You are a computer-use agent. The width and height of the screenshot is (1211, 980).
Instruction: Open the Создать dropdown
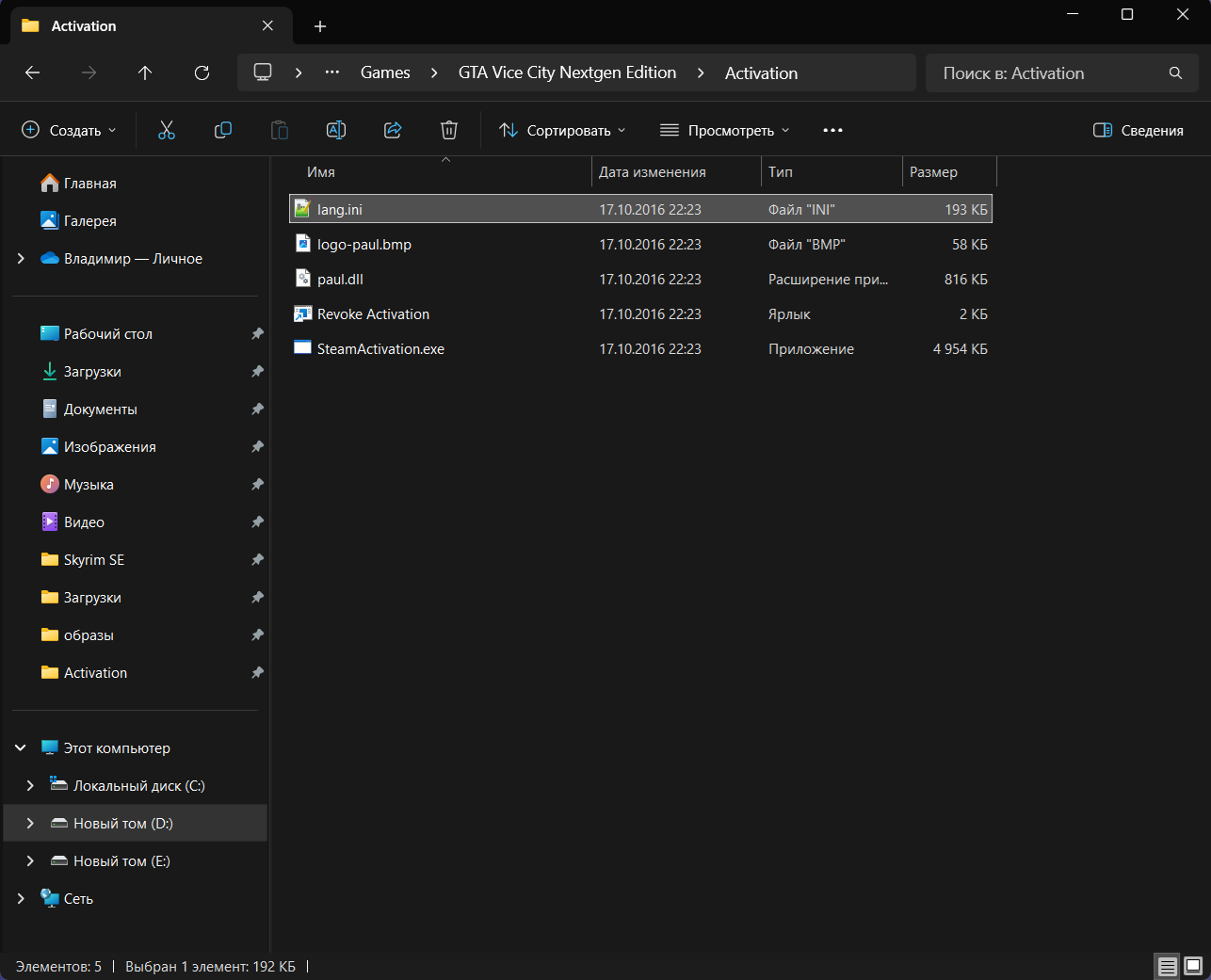[69, 130]
